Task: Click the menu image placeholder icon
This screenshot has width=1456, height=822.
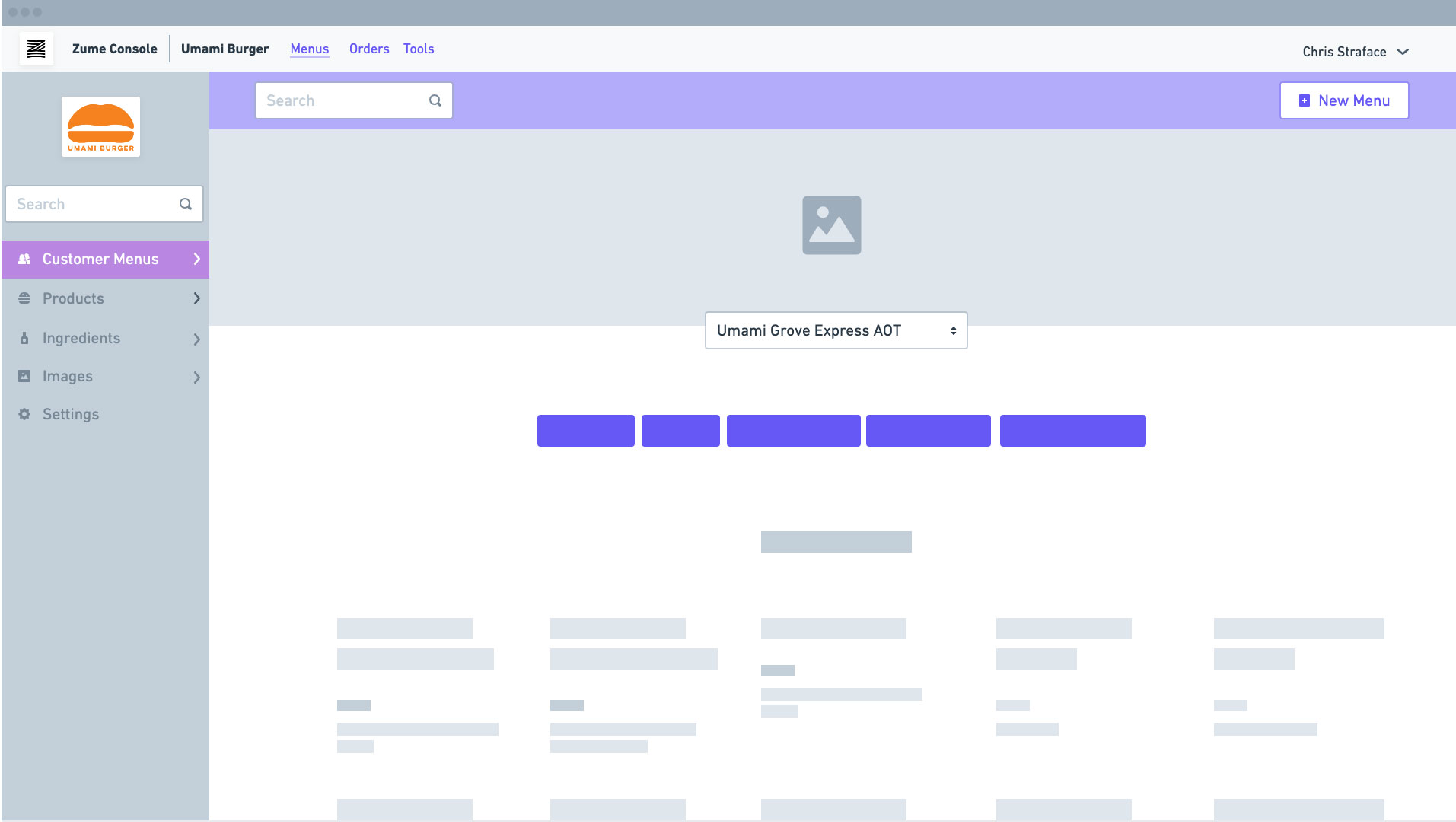Action: point(832,225)
